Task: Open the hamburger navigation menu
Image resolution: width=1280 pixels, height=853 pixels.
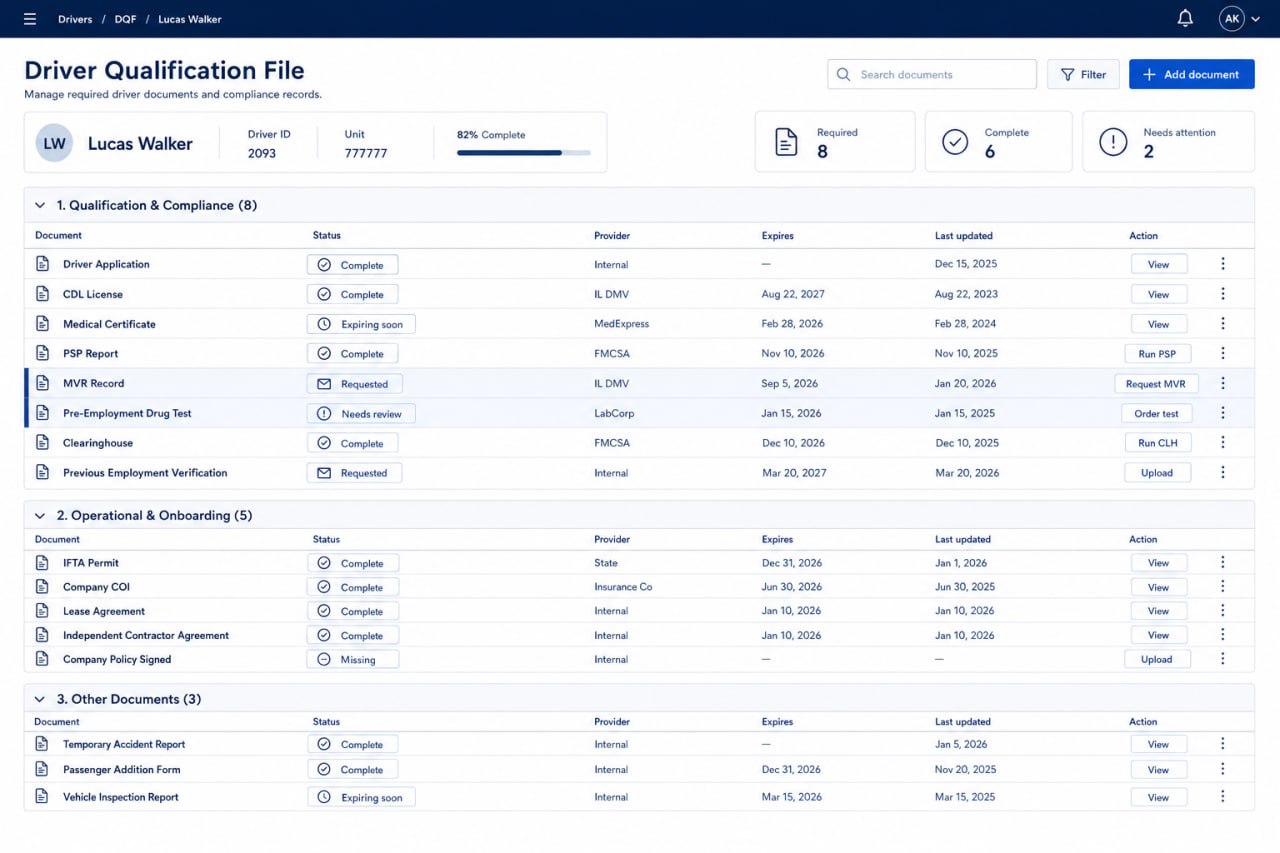Action: pyautogui.click(x=30, y=19)
